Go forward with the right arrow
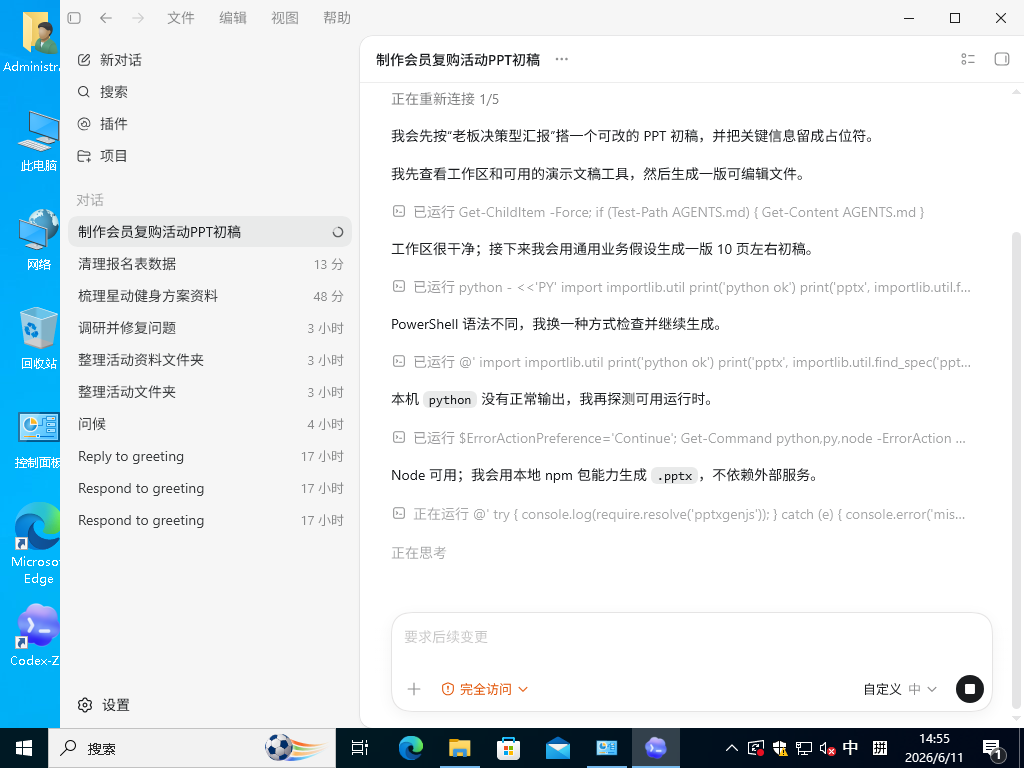 [x=138, y=18]
